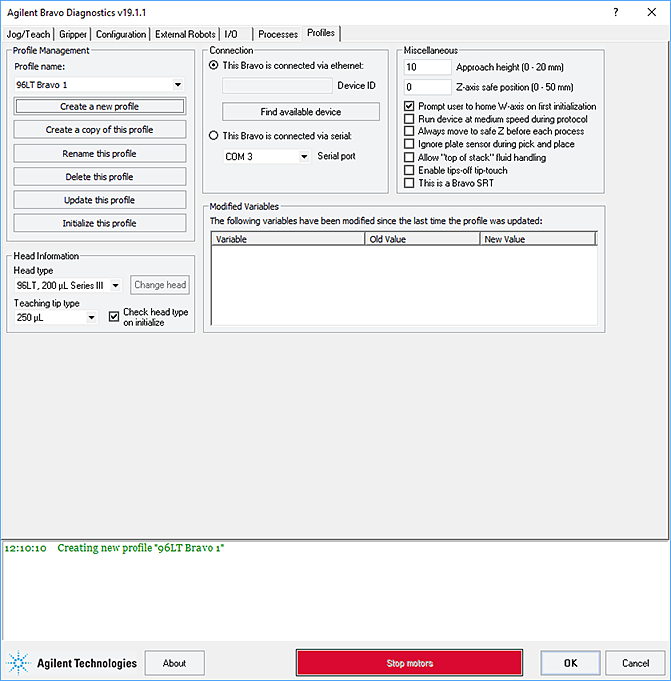This screenshot has height=681, width=671.
Task: Toggle 'Run device at medium speed' checkbox
Action: (409, 119)
